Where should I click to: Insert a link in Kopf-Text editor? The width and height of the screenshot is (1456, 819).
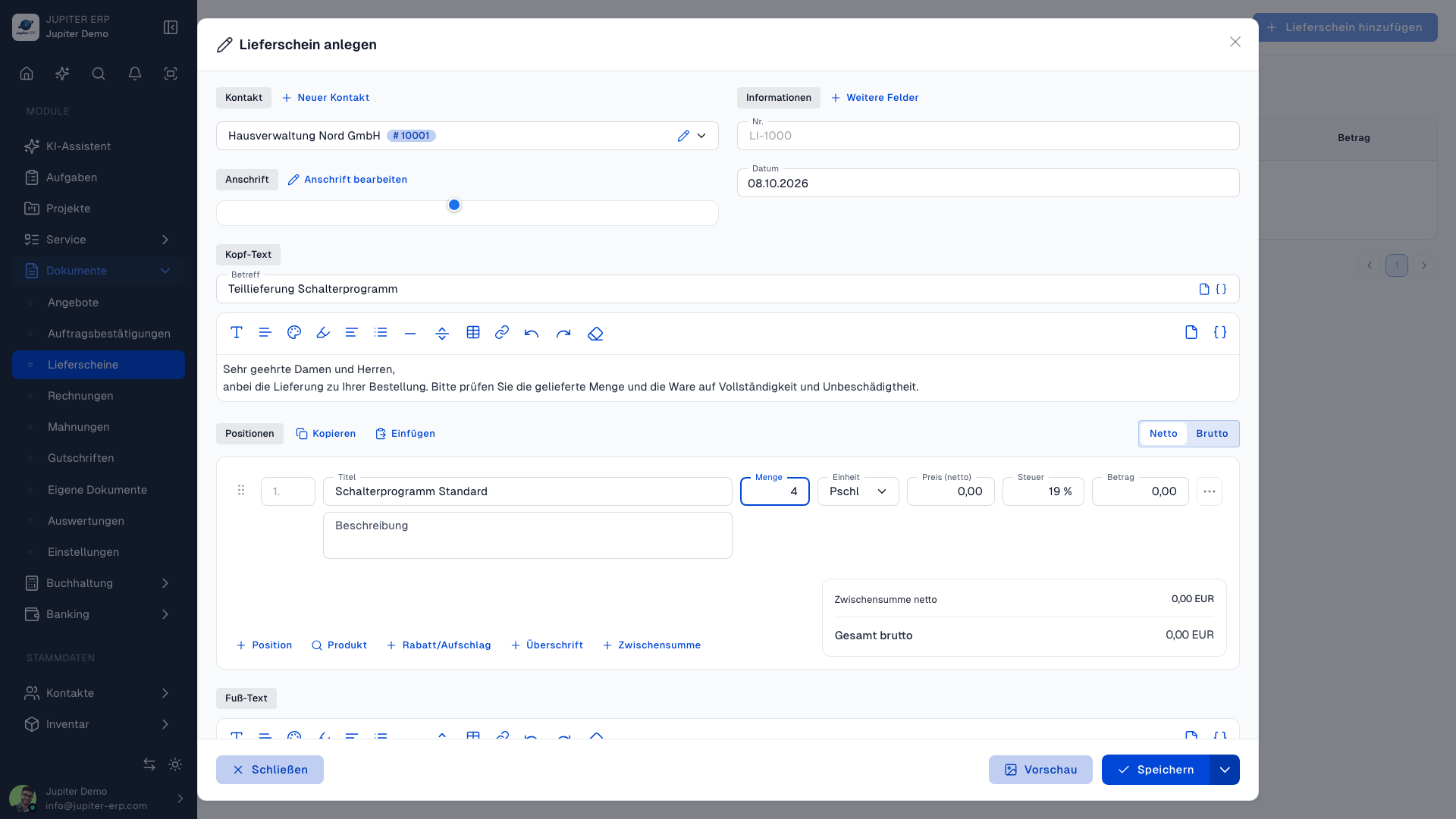click(502, 333)
